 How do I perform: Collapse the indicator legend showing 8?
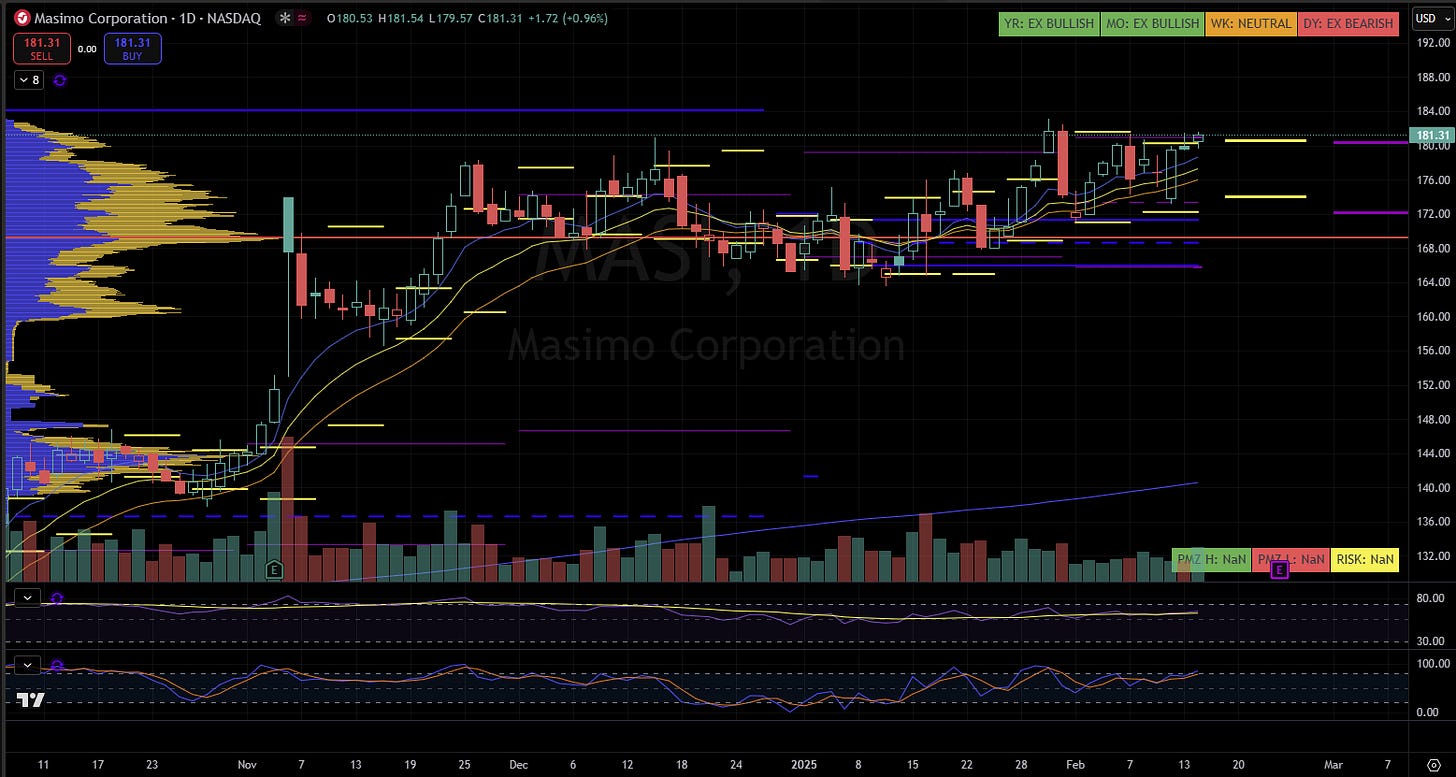pos(28,80)
